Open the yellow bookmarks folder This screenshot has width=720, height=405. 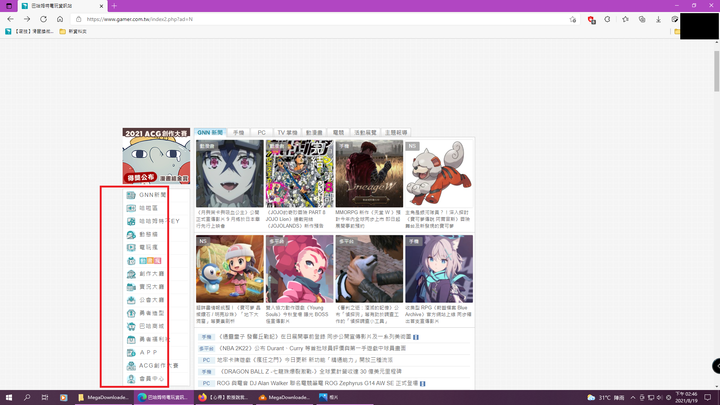73,31
